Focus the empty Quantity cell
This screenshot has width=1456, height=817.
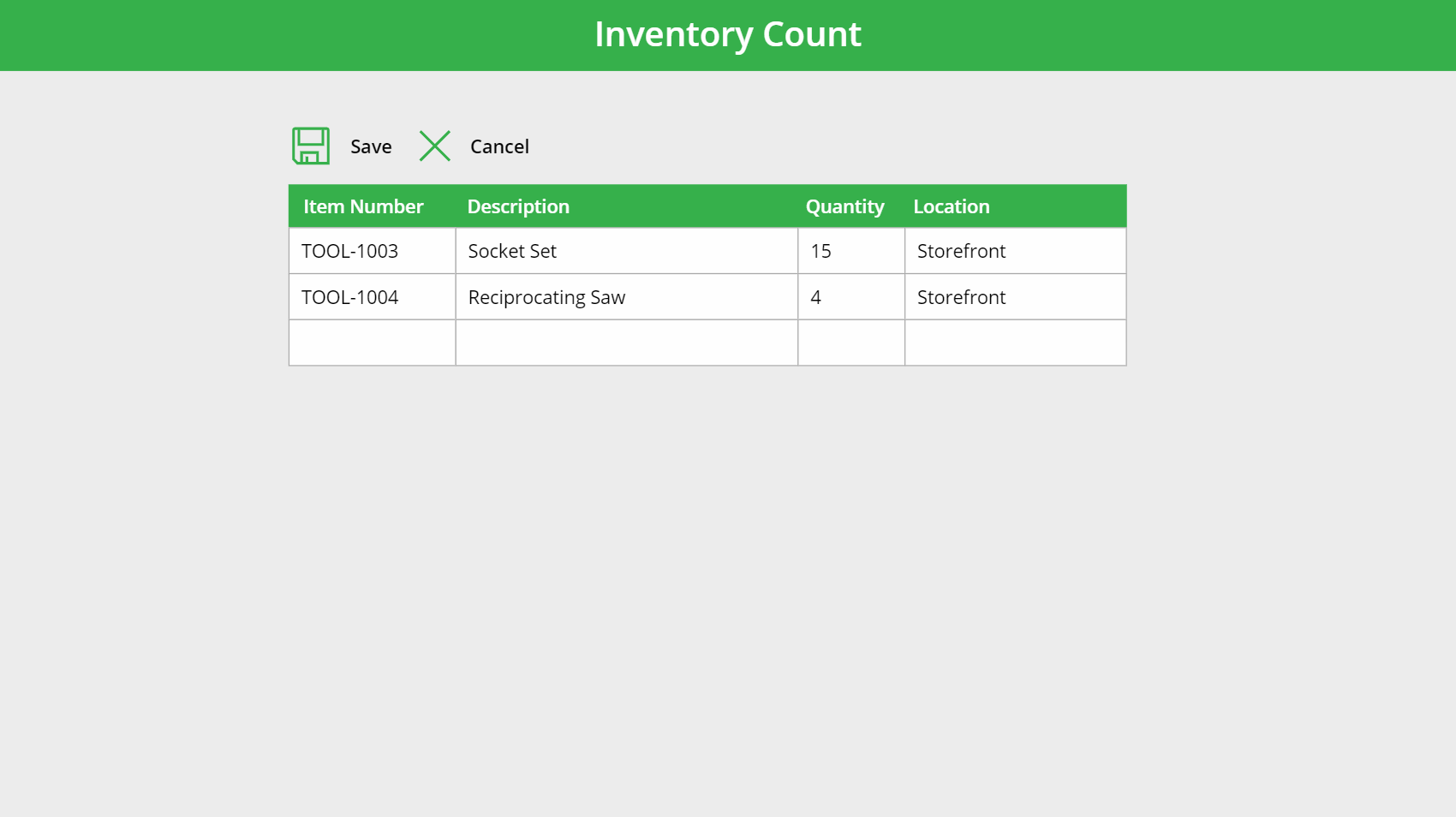pyautogui.click(x=850, y=343)
